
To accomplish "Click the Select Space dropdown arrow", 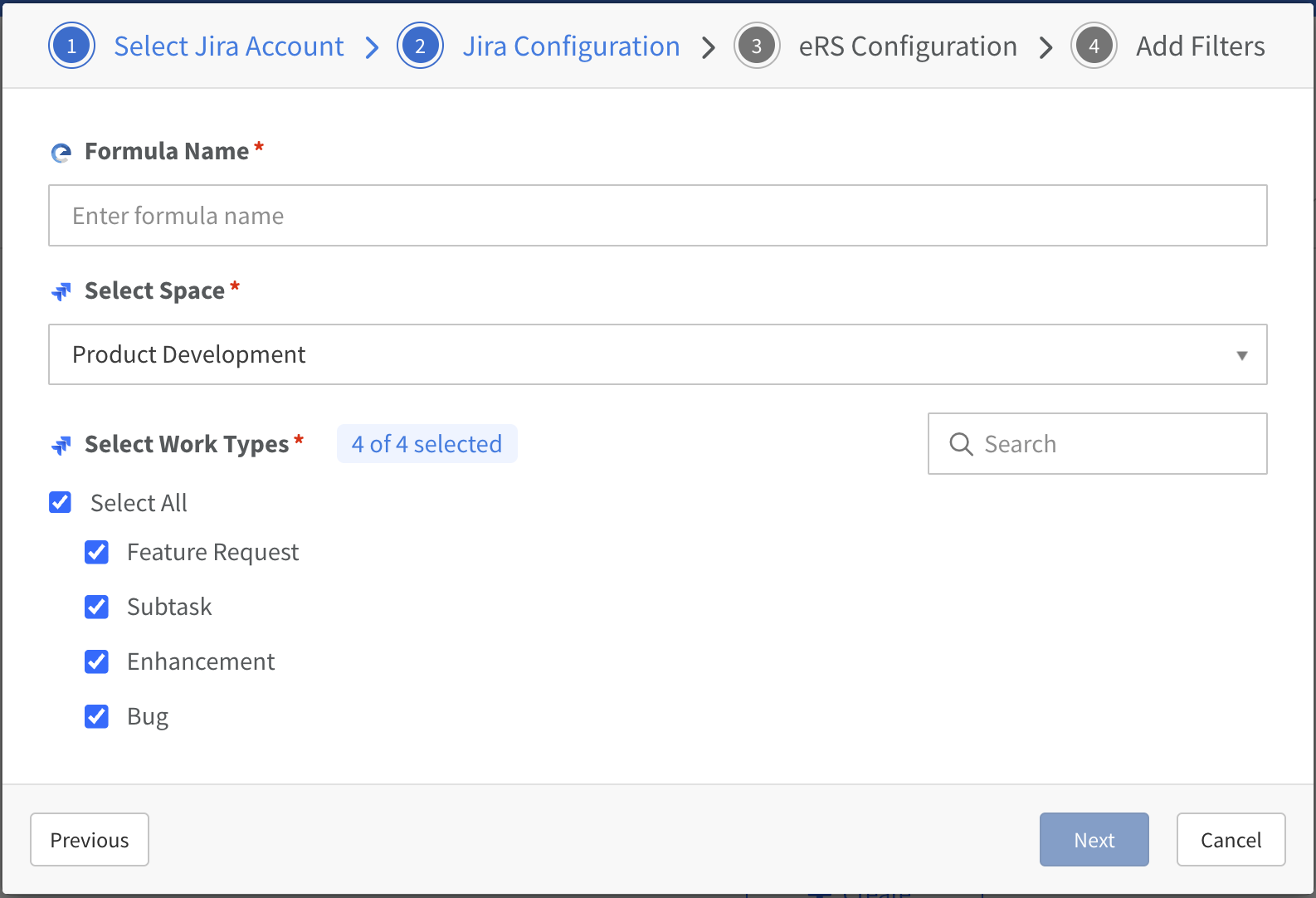I will pyautogui.click(x=1242, y=355).
